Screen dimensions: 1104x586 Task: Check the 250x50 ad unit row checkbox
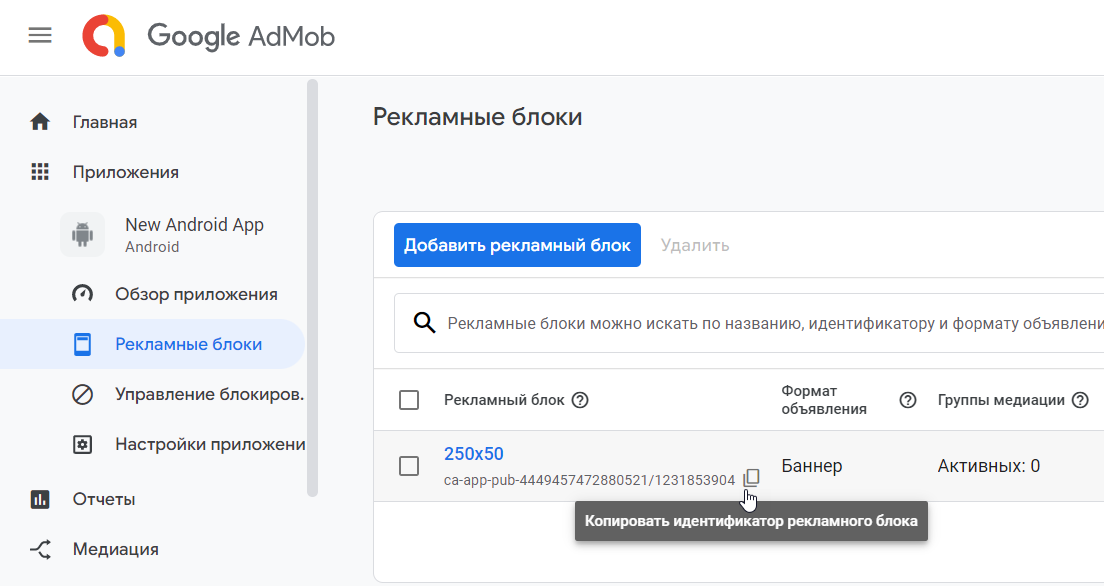(x=409, y=466)
